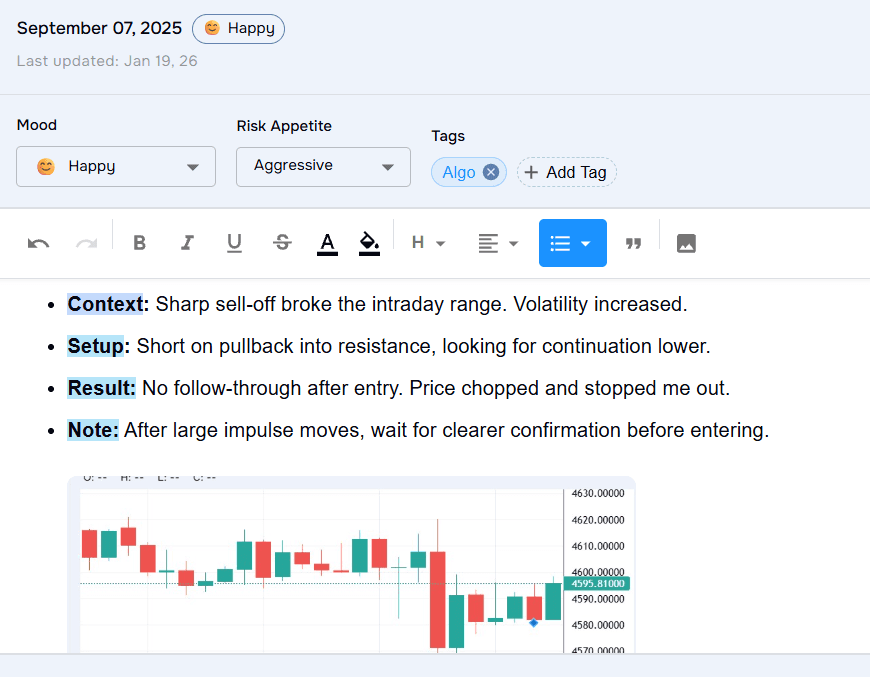Turn off the active bulleted list
This screenshot has height=677, width=870.
coord(562,243)
